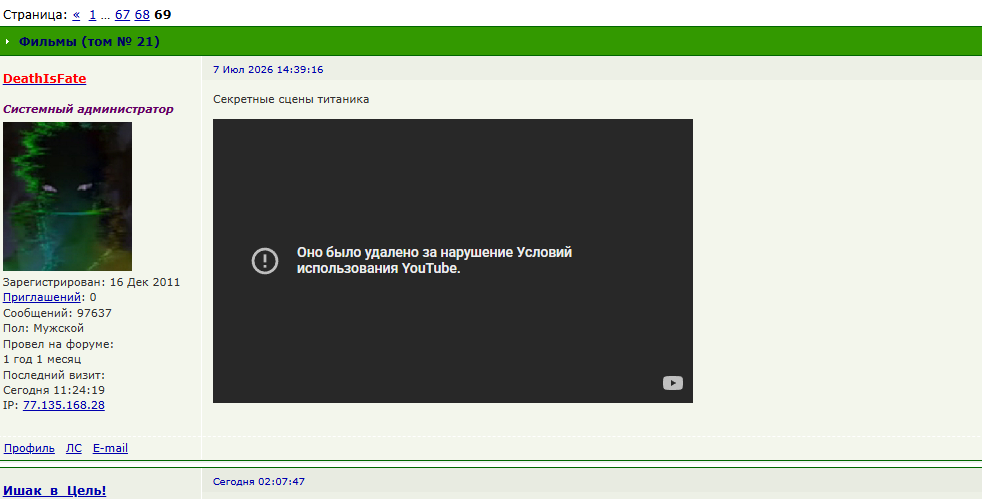
Task: Click the YouTube logo icon in player
Action: point(673,383)
